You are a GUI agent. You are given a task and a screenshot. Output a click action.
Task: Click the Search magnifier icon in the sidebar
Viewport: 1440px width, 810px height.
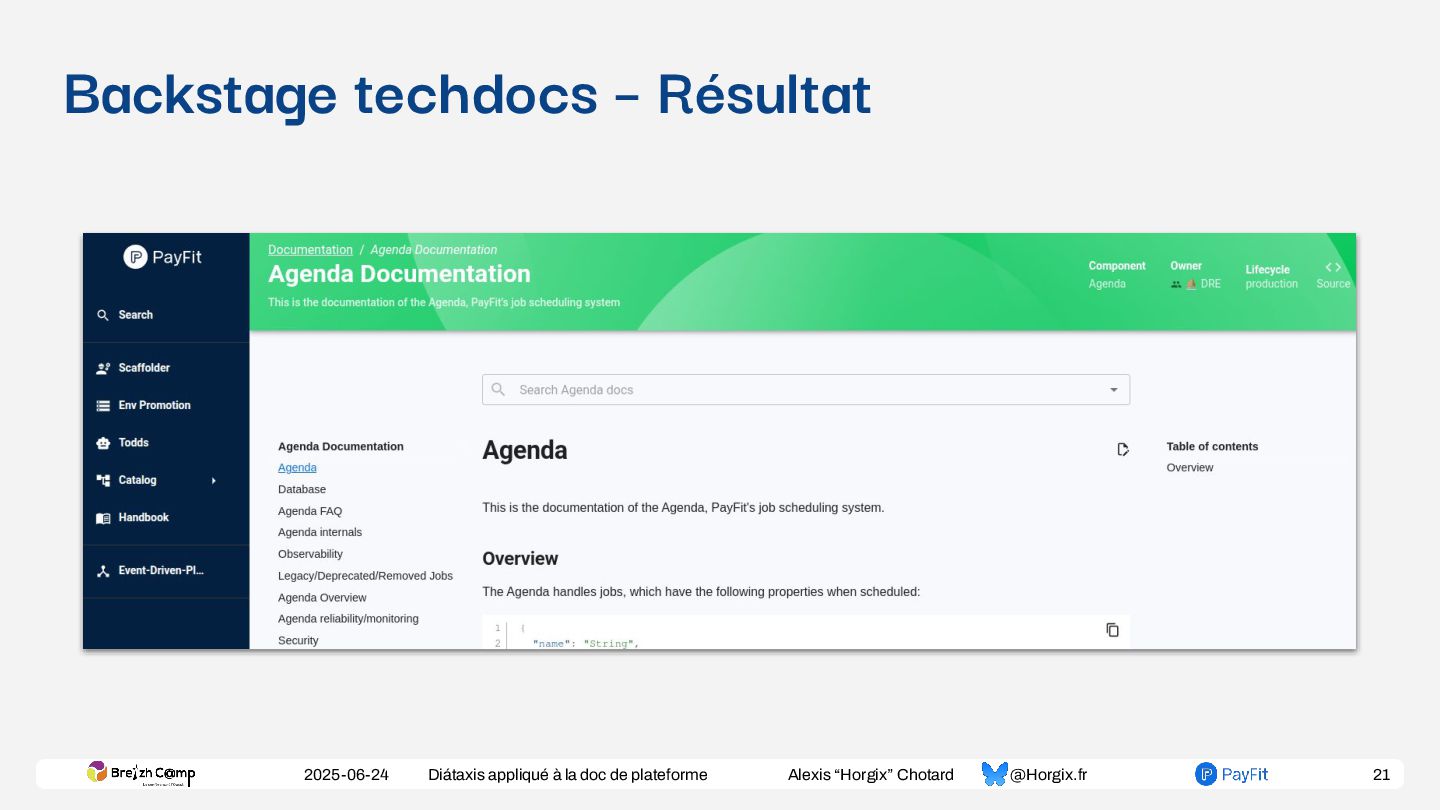point(102,315)
